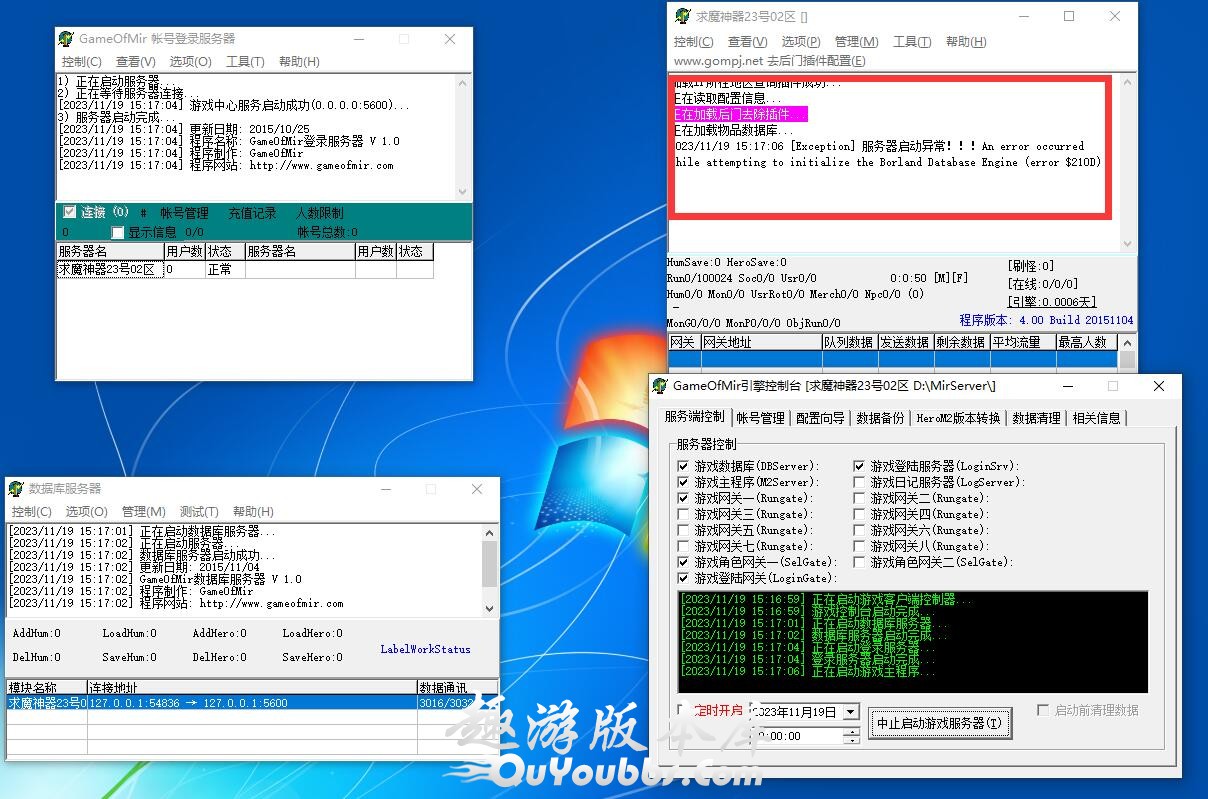
Task: Enable 游戏网关八(Rungate)
Action: coord(860,546)
